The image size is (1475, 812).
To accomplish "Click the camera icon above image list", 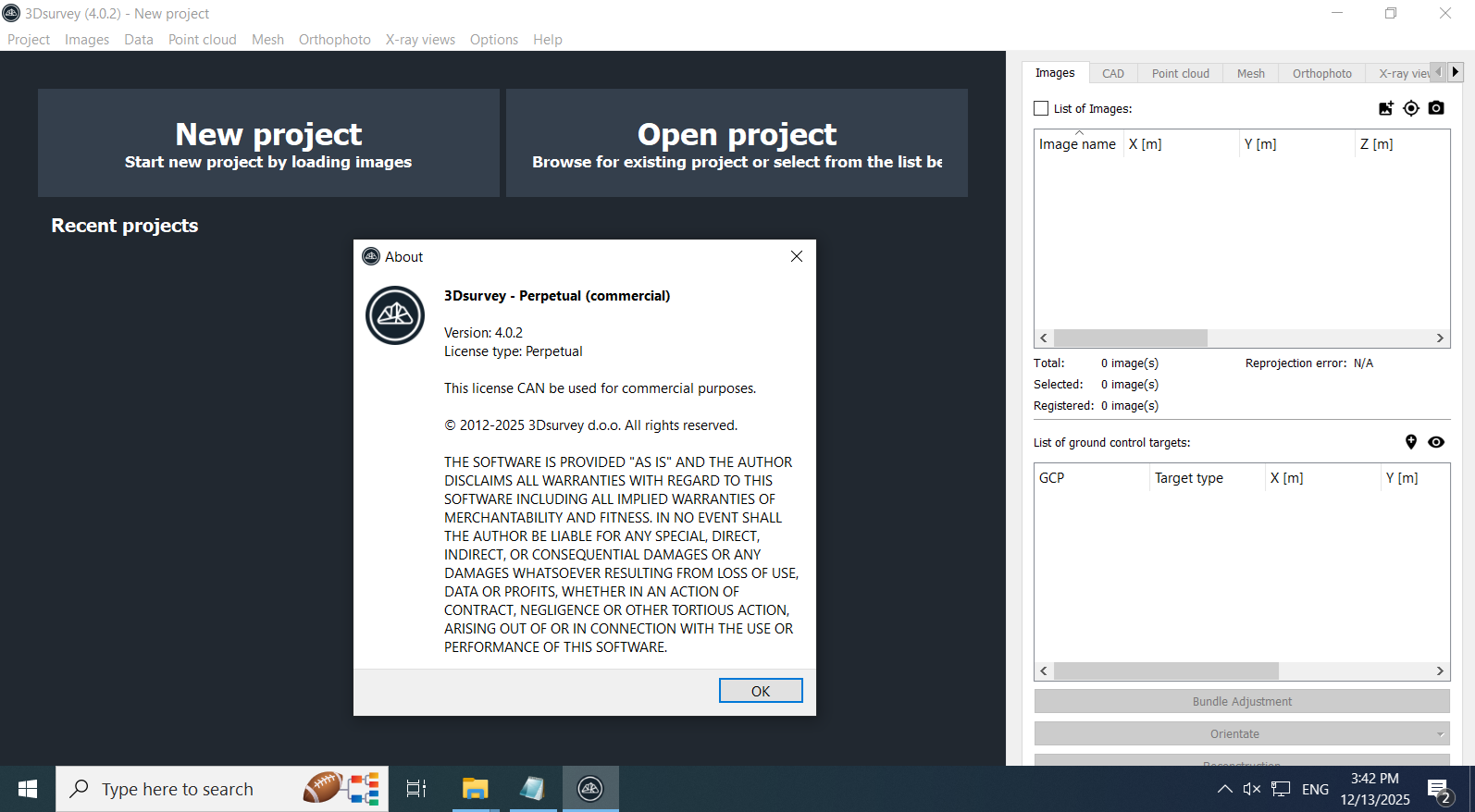I will pyautogui.click(x=1436, y=108).
